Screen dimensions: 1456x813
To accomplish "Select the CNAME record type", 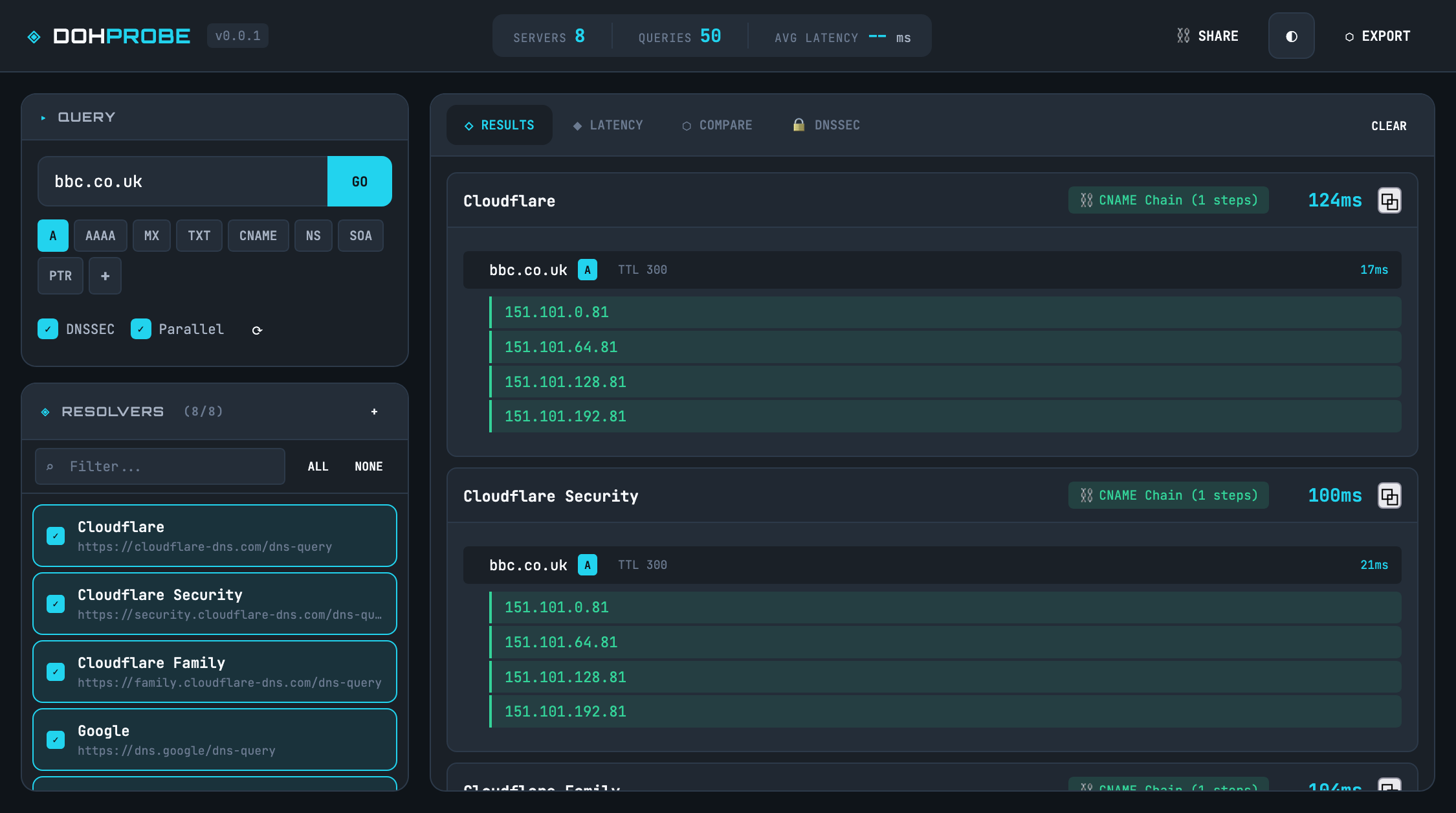I will 258,236.
